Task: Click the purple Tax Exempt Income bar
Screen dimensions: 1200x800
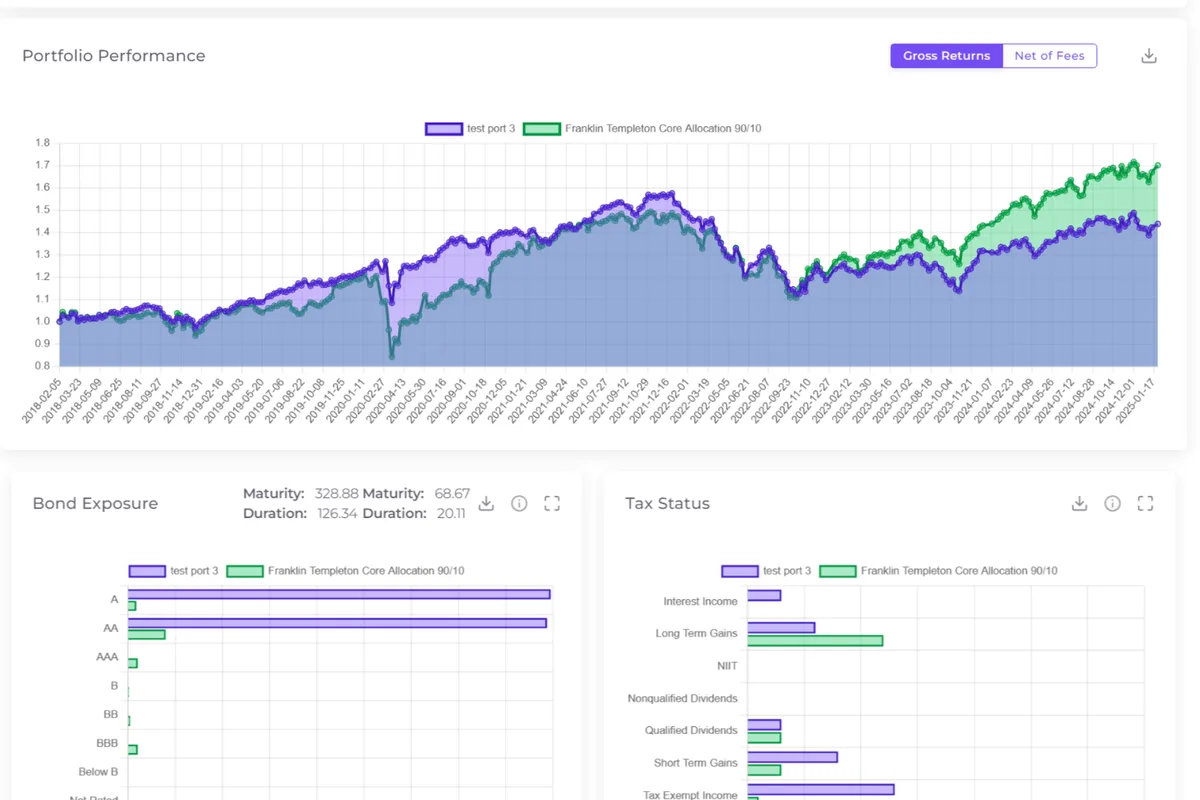Action: 820,789
